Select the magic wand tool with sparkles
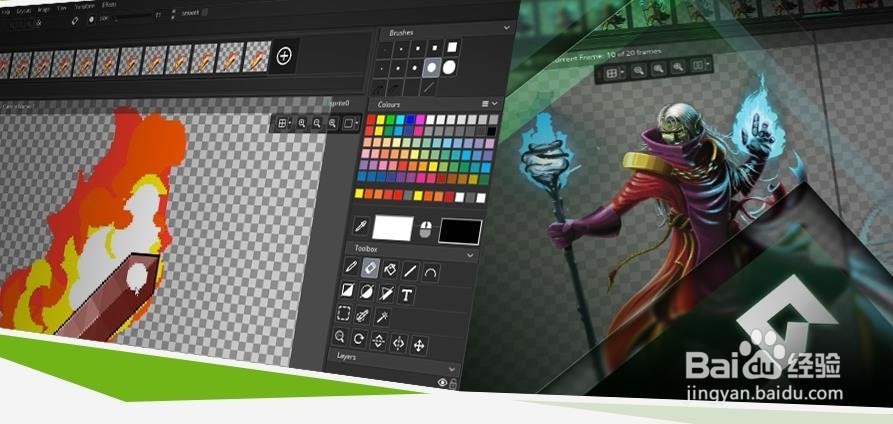893x424 pixels. (382, 317)
